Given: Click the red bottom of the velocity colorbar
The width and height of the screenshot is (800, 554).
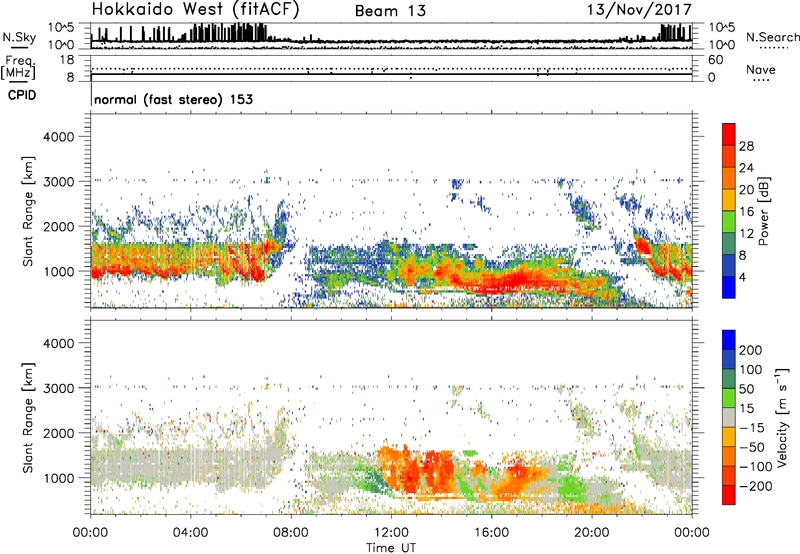Looking at the screenshot, I should pyautogui.click(x=729, y=495).
